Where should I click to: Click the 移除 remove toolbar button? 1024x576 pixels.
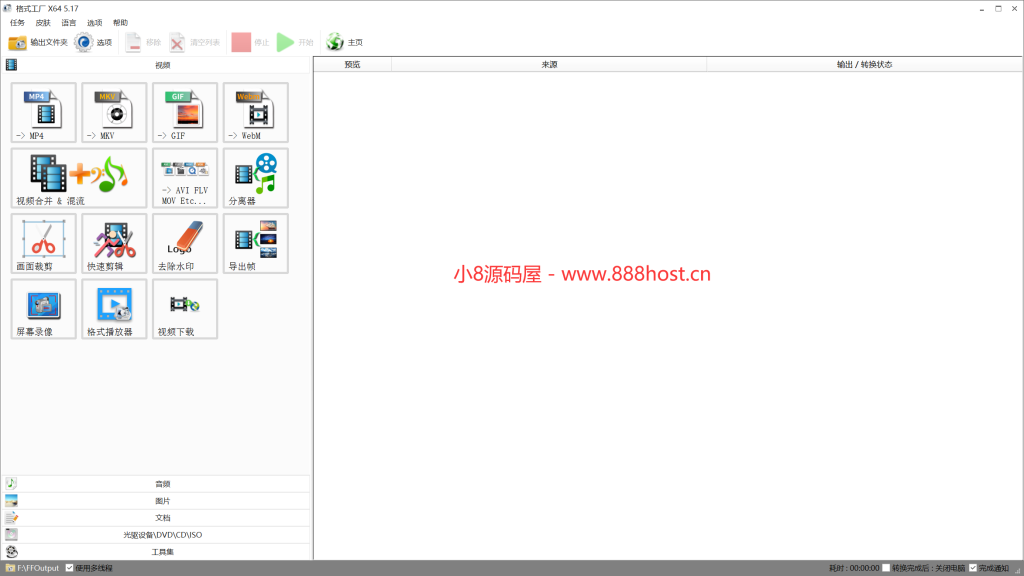pos(143,42)
